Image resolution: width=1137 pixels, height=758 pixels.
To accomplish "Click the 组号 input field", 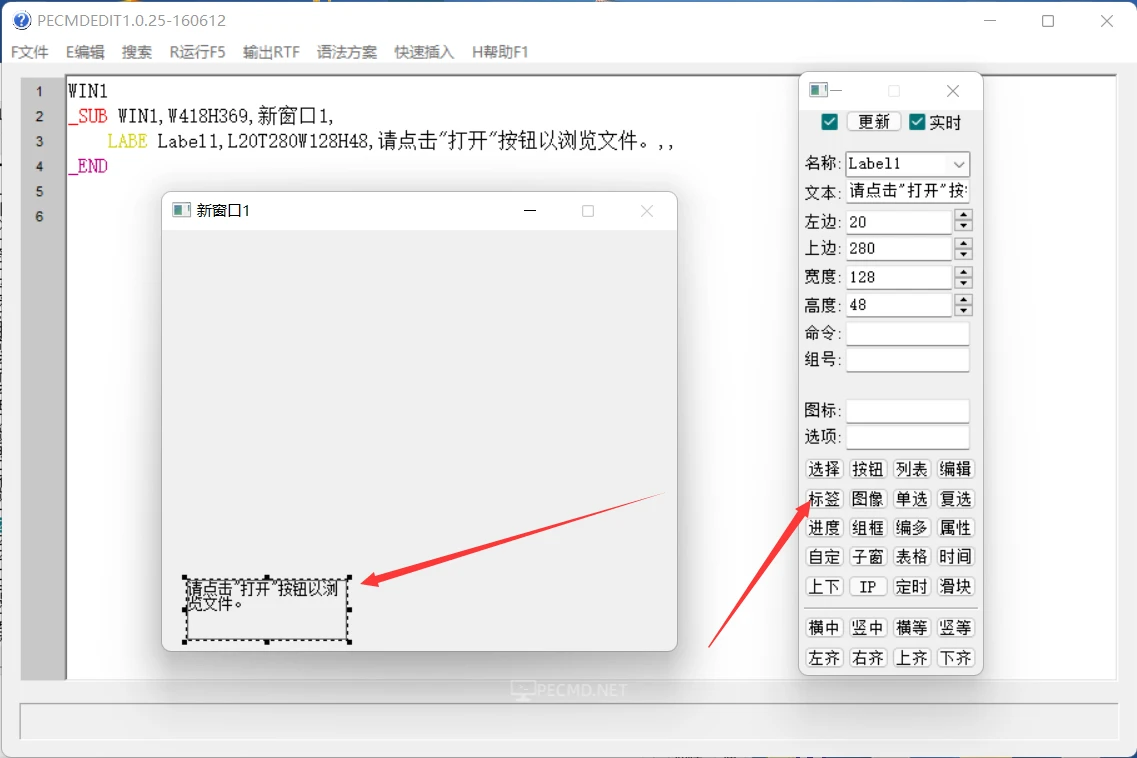I will click(x=907, y=360).
